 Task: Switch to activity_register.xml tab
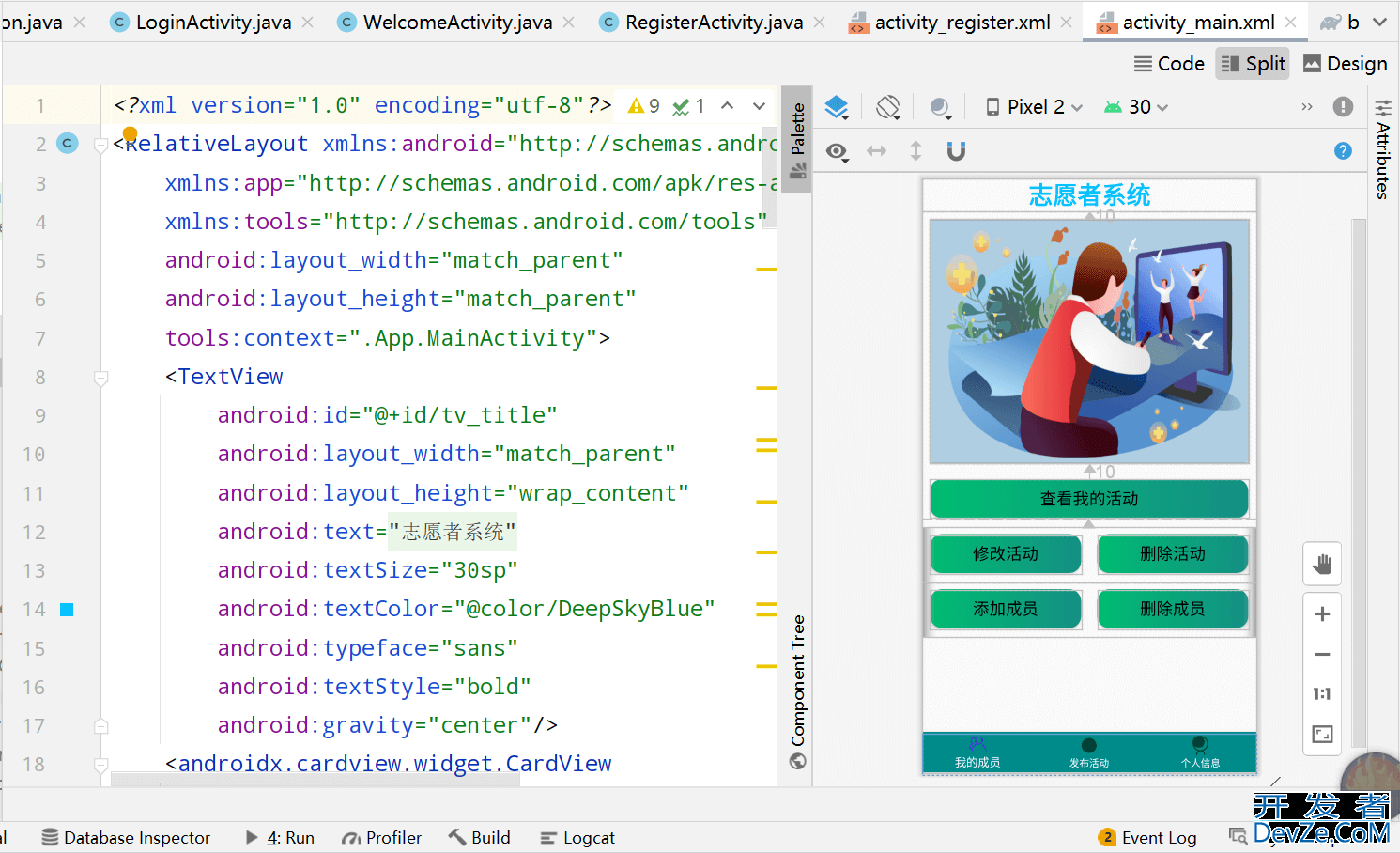pos(949,22)
